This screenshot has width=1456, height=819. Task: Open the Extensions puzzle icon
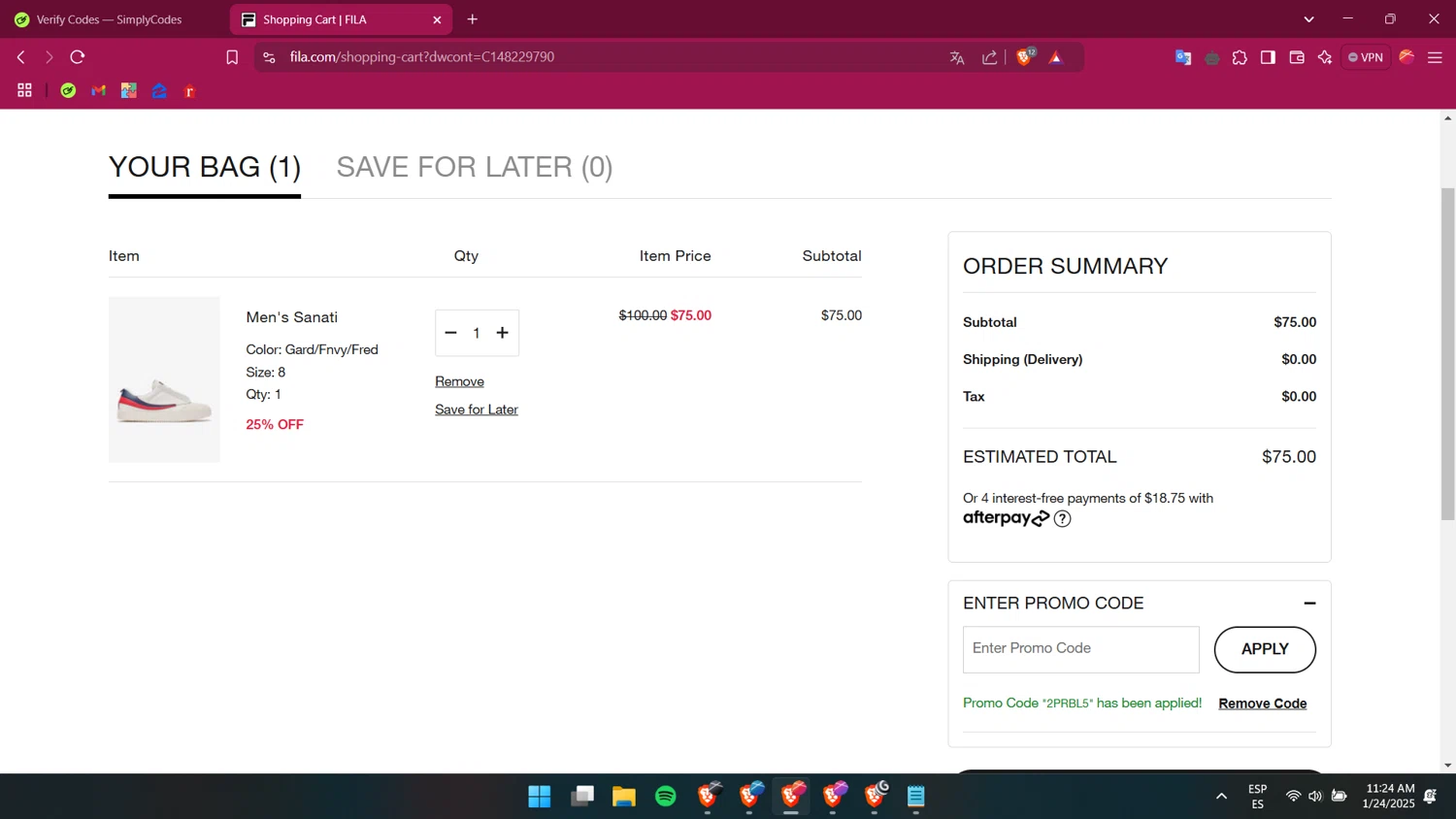point(1240,57)
